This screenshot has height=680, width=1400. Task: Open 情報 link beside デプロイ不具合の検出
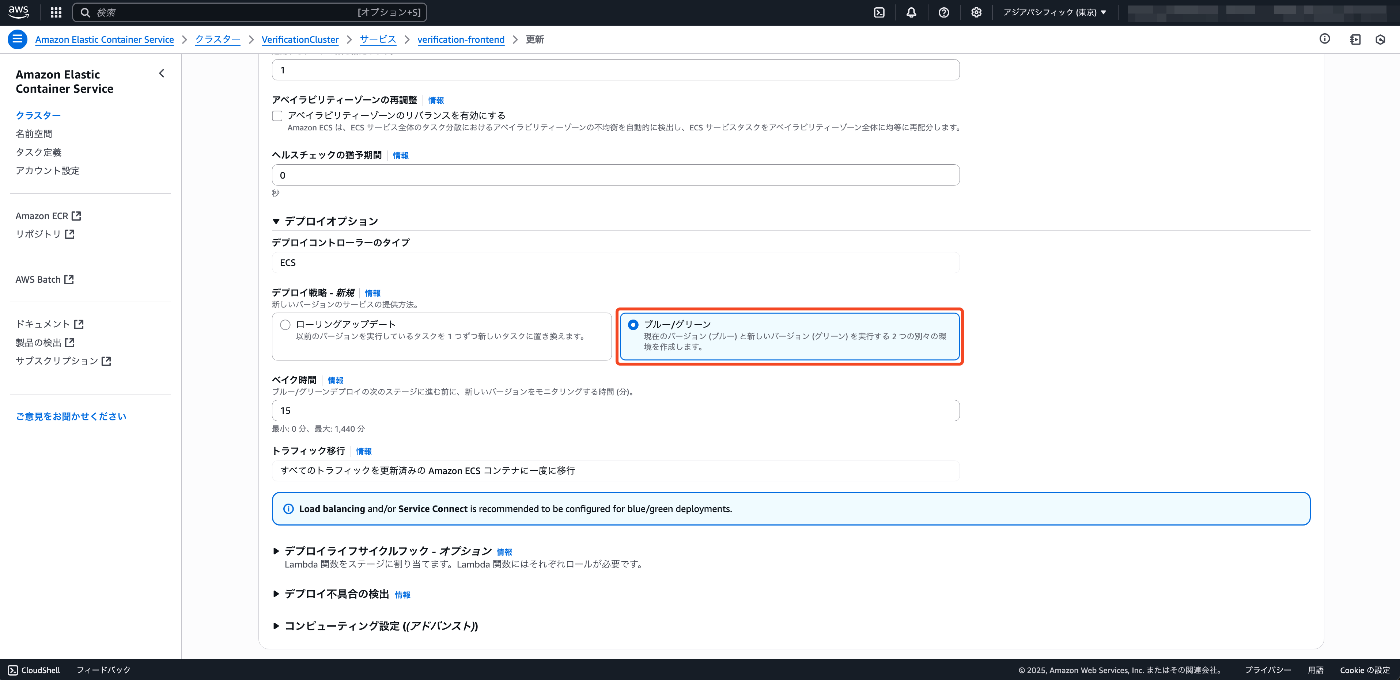click(402, 595)
